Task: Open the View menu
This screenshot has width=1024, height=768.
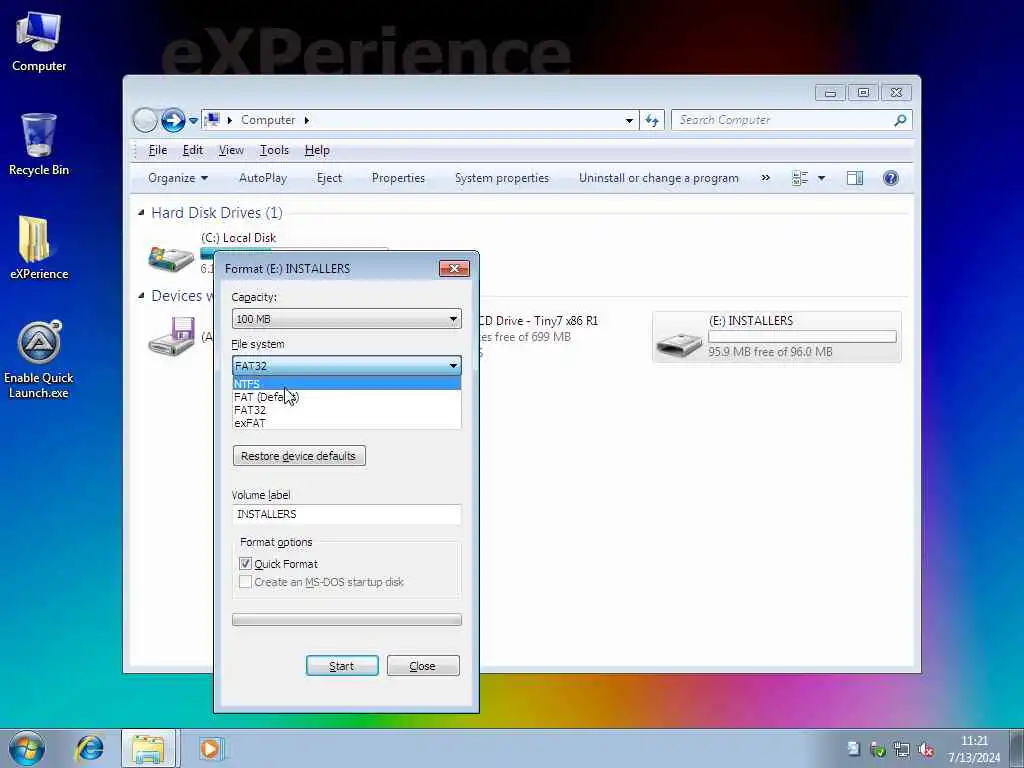Action: (x=231, y=150)
